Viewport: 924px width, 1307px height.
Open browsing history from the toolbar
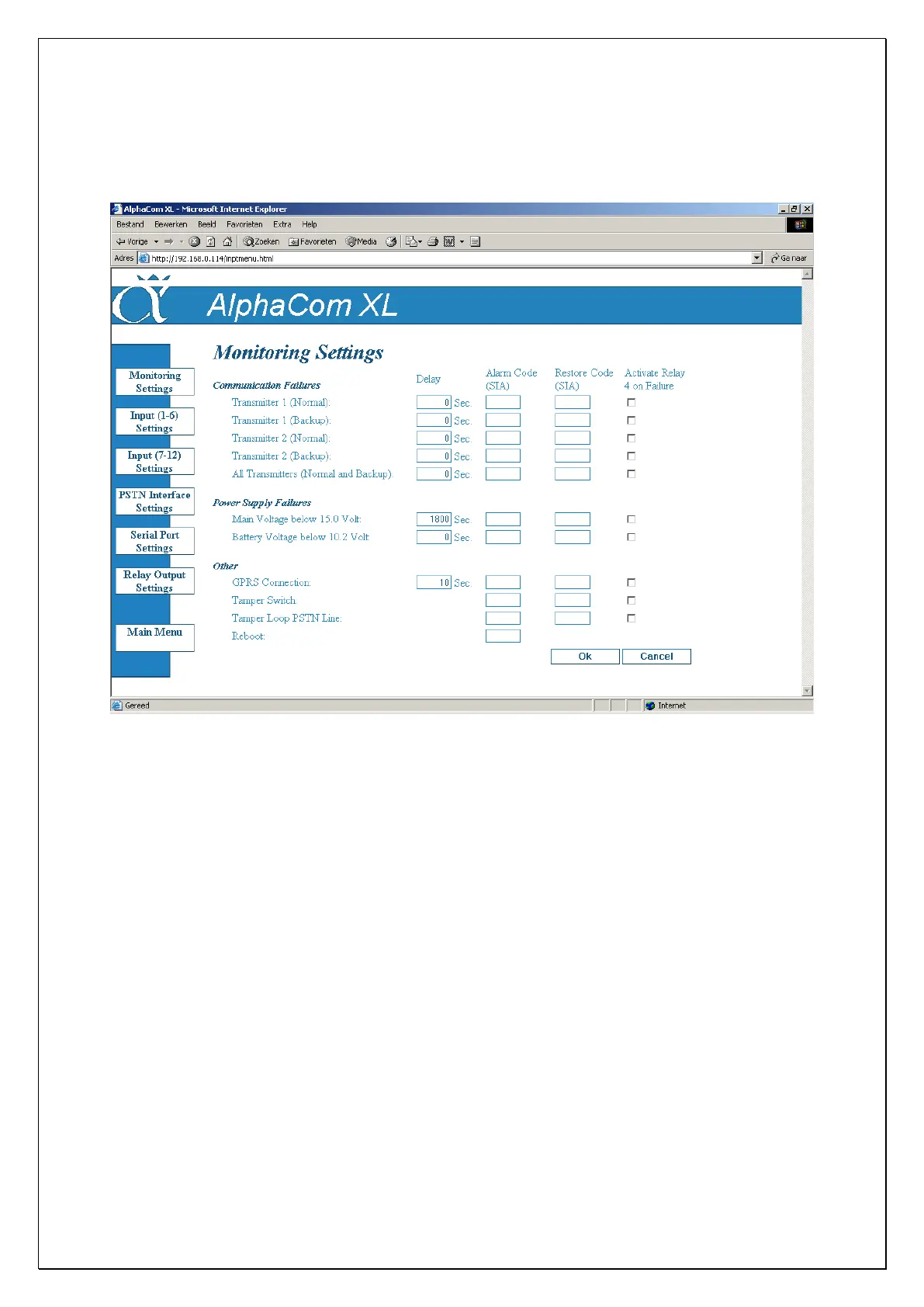point(391,241)
